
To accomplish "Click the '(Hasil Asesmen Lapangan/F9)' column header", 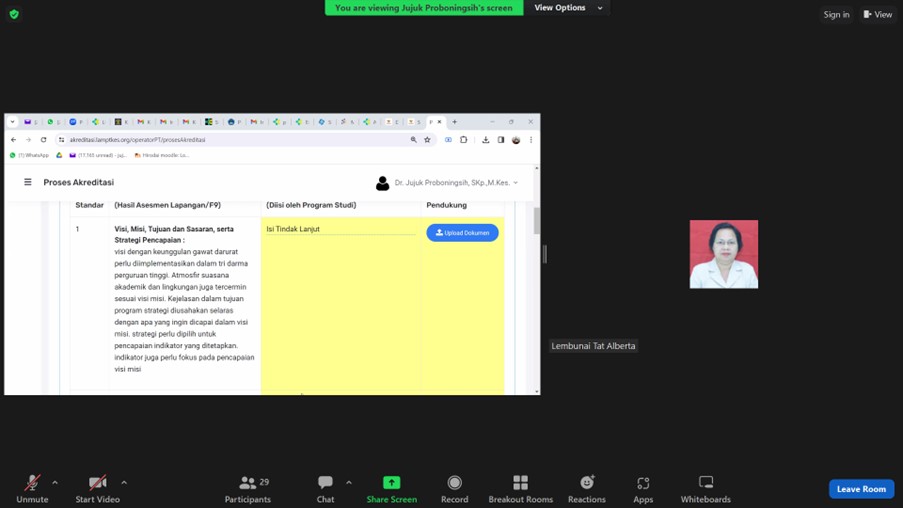I will [x=168, y=205].
